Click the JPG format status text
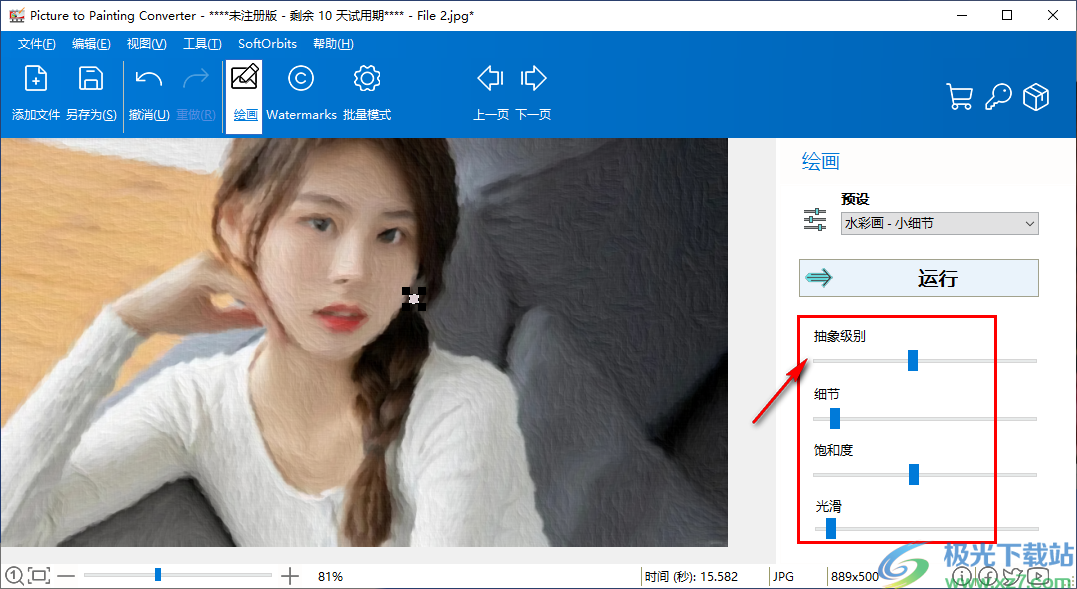Image resolution: width=1077 pixels, height=589 pixels. tap(784, 576)
